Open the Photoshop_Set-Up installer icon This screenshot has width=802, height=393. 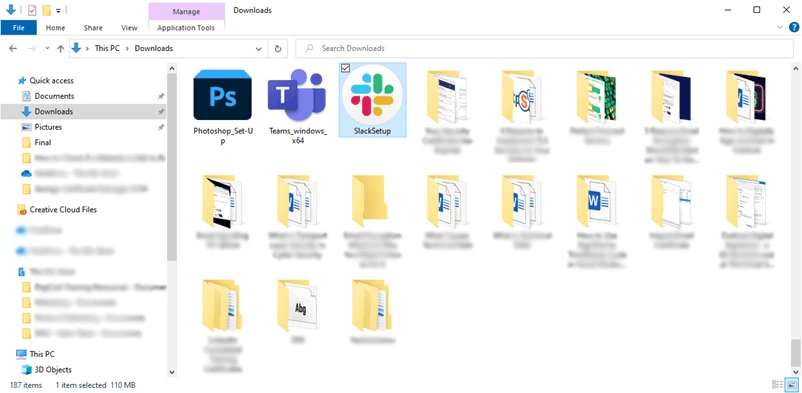point(222,95)
